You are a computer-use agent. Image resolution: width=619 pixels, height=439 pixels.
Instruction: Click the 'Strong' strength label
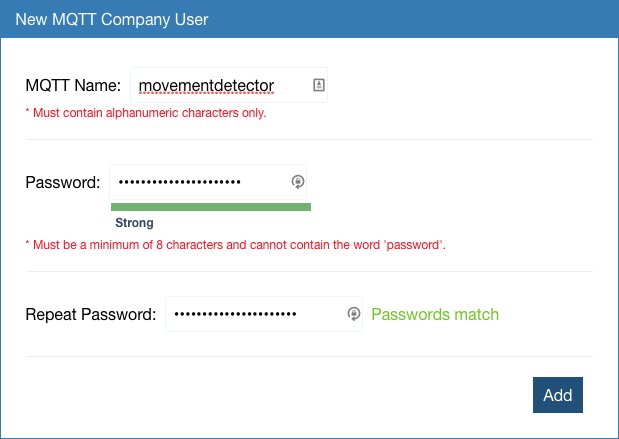point(134,223)
